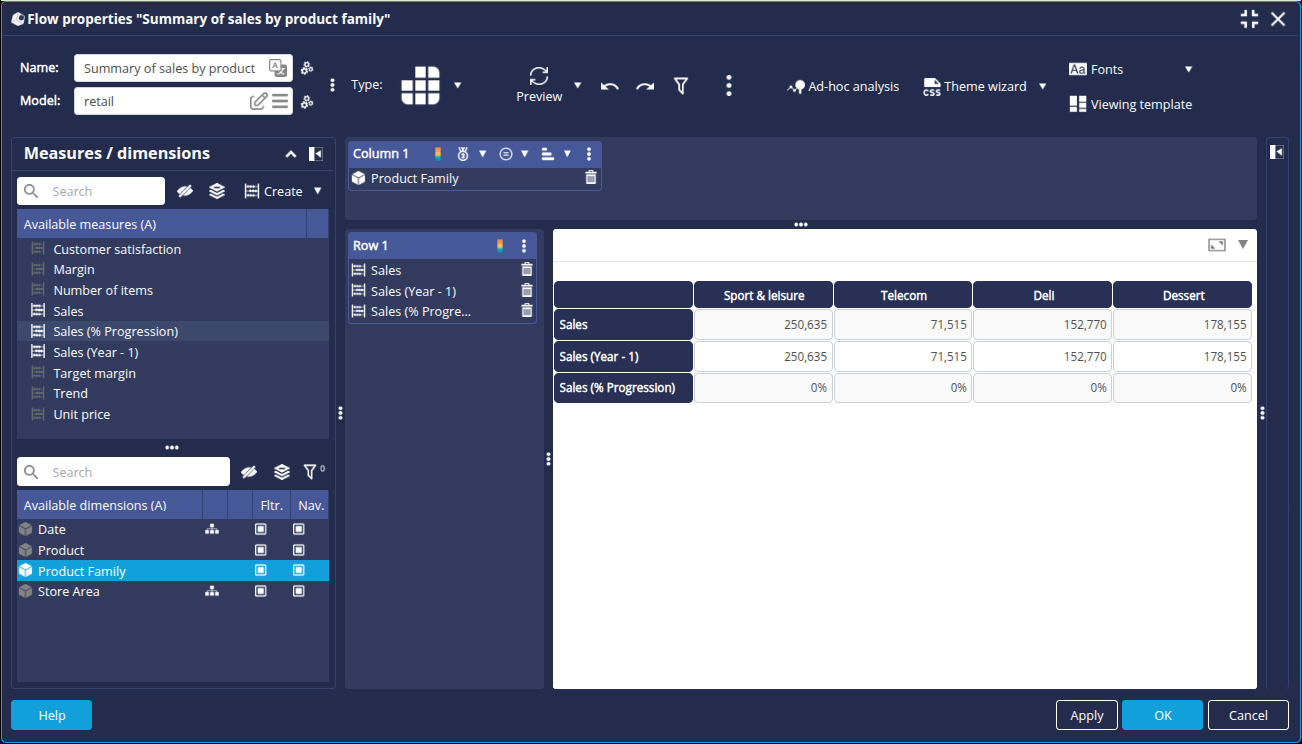Click the redo arrow icon
Screen dimensions: 1302x744
(x=645, y=87)
